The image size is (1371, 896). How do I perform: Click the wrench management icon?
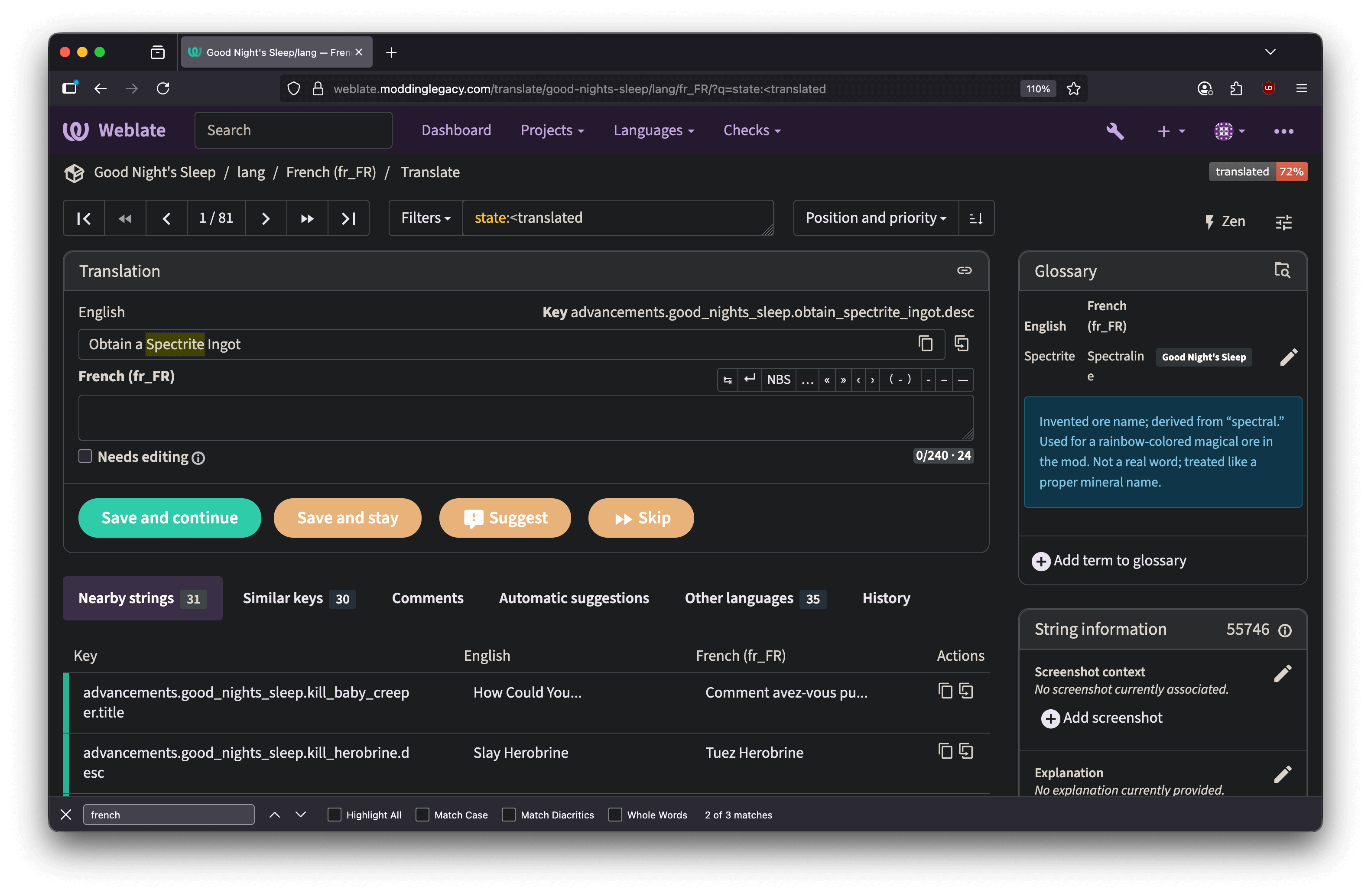[x=1114, y=131]
